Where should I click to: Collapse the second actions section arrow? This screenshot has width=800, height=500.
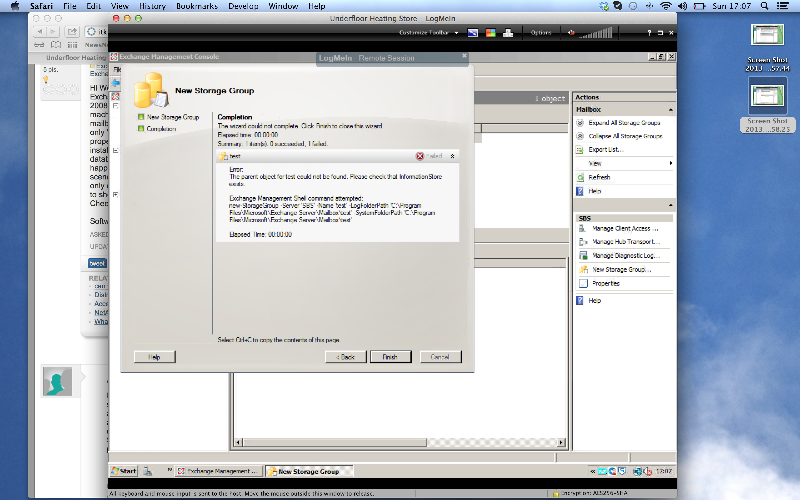670,205
